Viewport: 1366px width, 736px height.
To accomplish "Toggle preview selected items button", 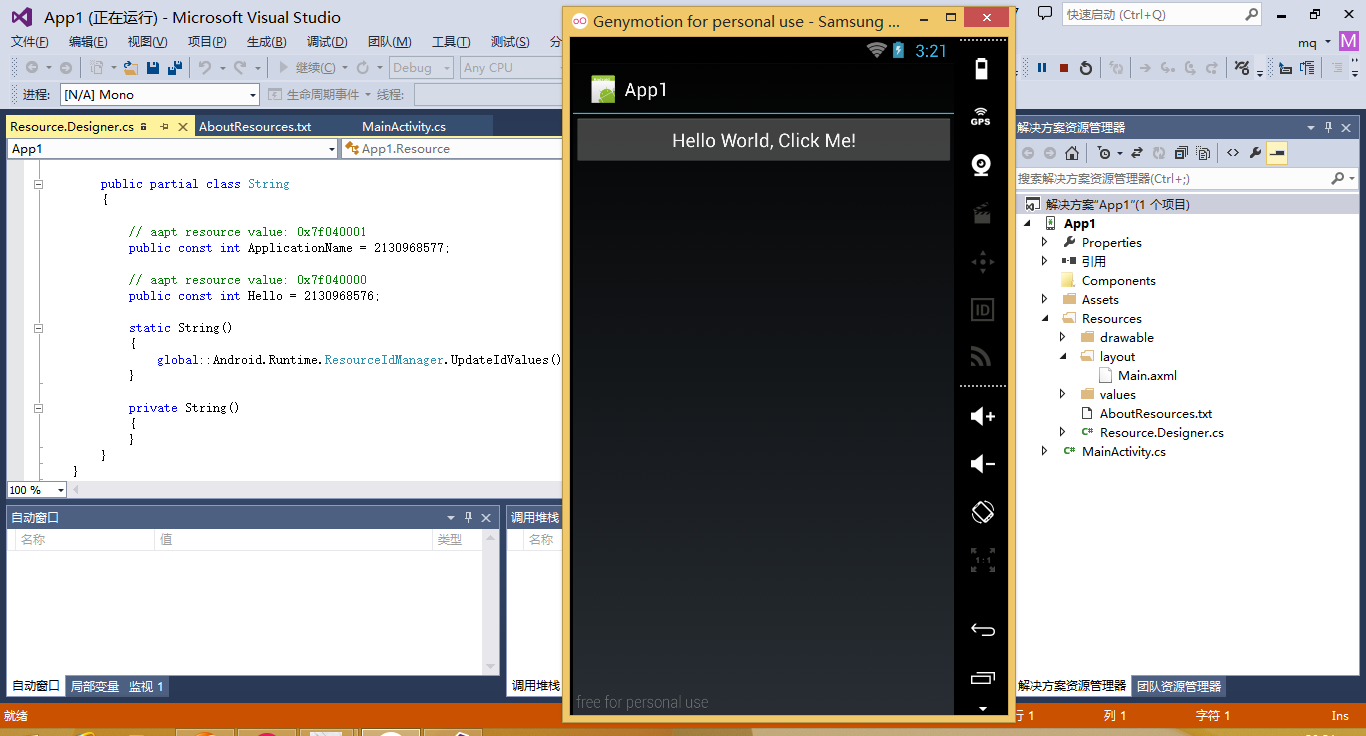I will (x=1277, y=153).
